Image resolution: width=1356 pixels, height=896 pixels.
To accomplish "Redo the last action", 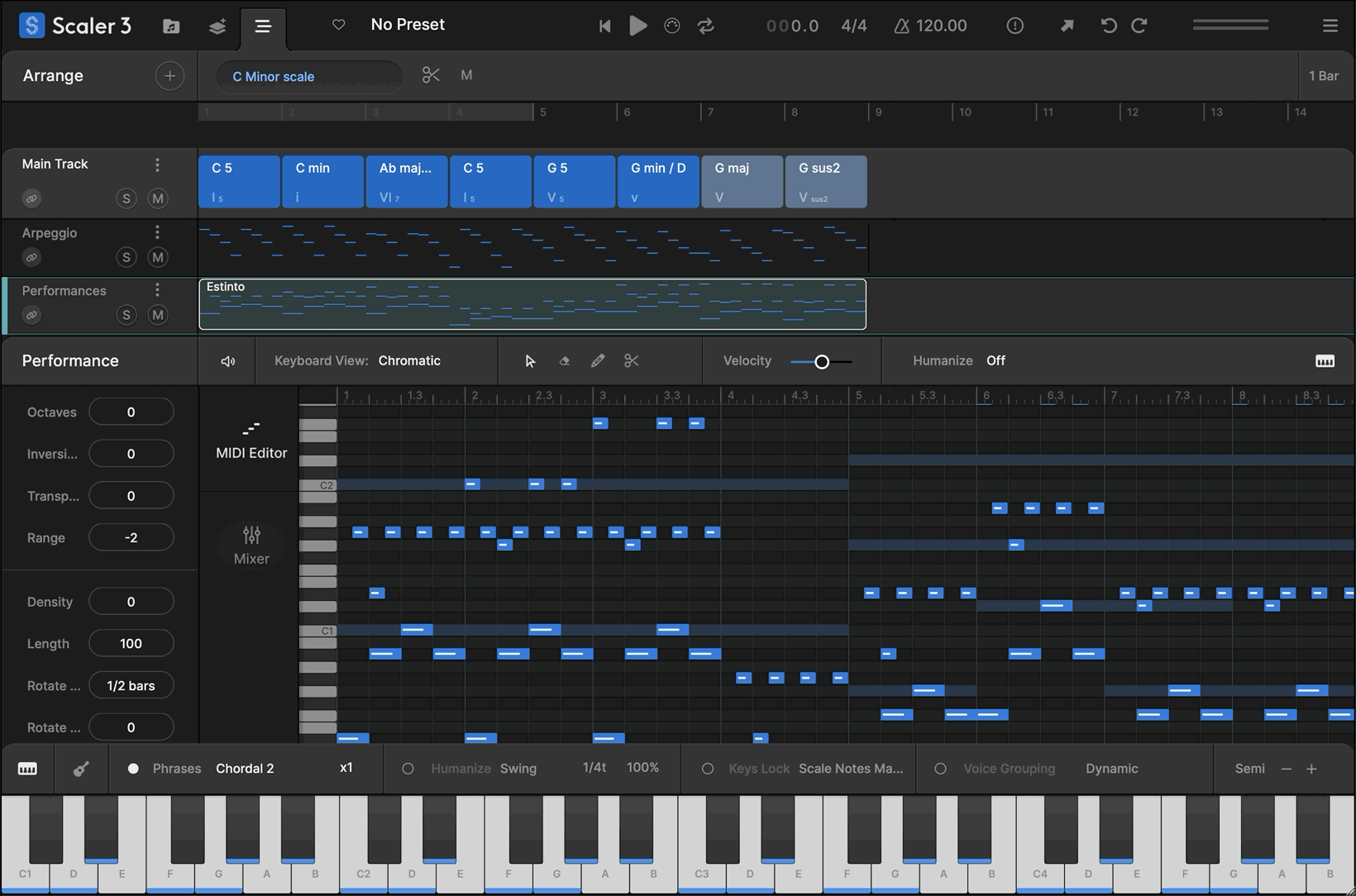I will pos(1139,26).
